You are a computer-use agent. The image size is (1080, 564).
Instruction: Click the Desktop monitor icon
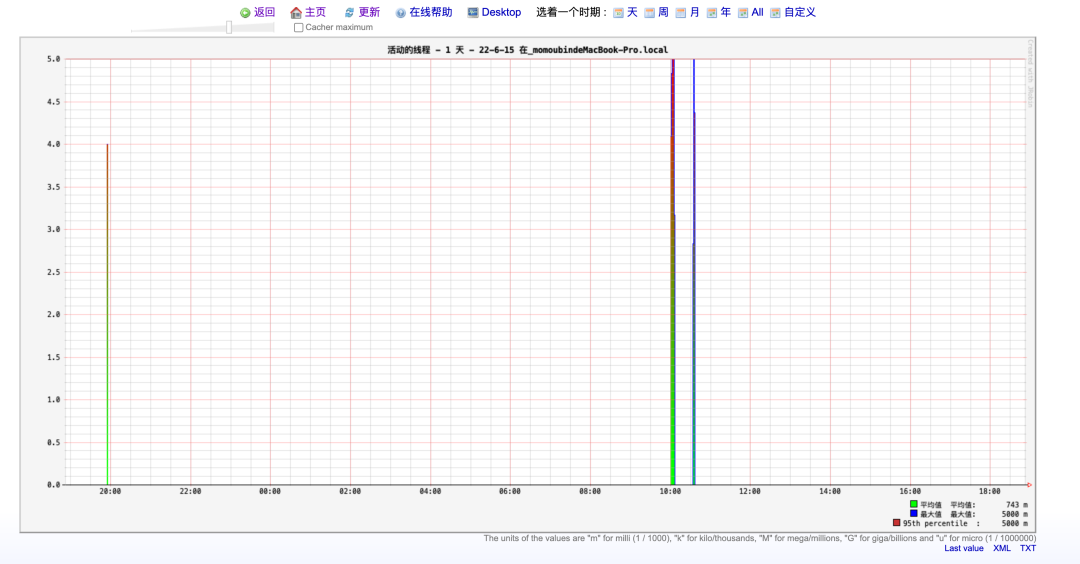tap(473, 12)
